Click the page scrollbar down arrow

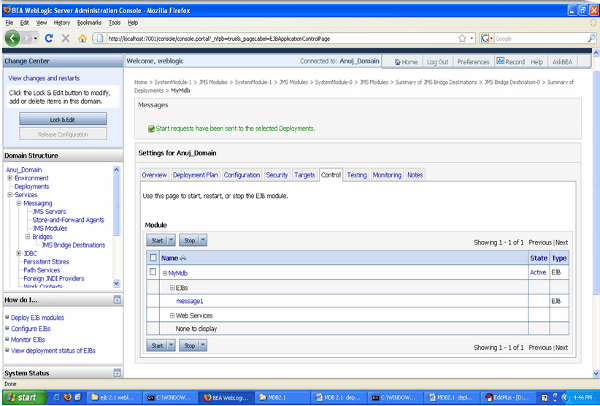click(596, 373)
